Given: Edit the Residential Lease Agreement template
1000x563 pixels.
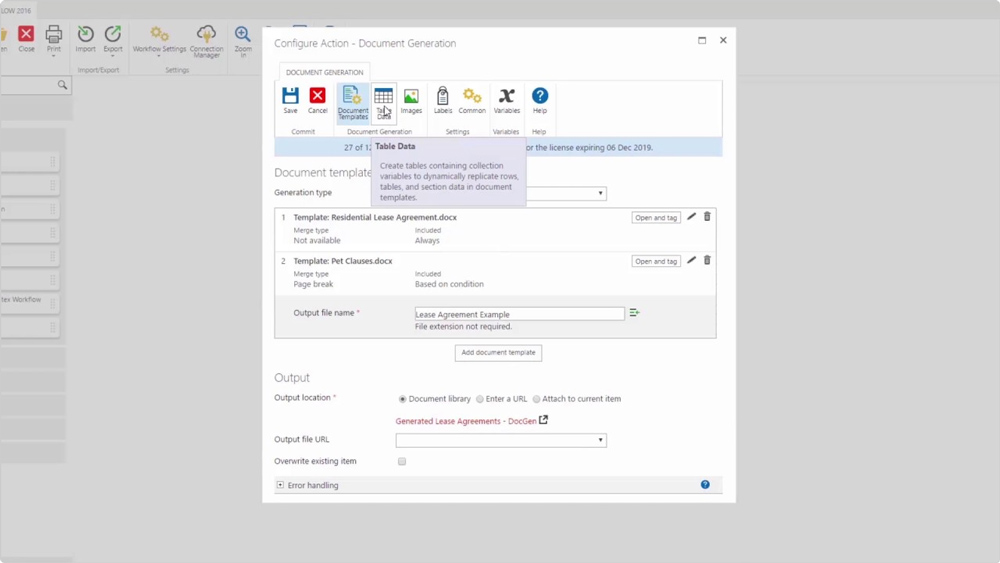Looking at the screenshot, I should coord(691,217).
